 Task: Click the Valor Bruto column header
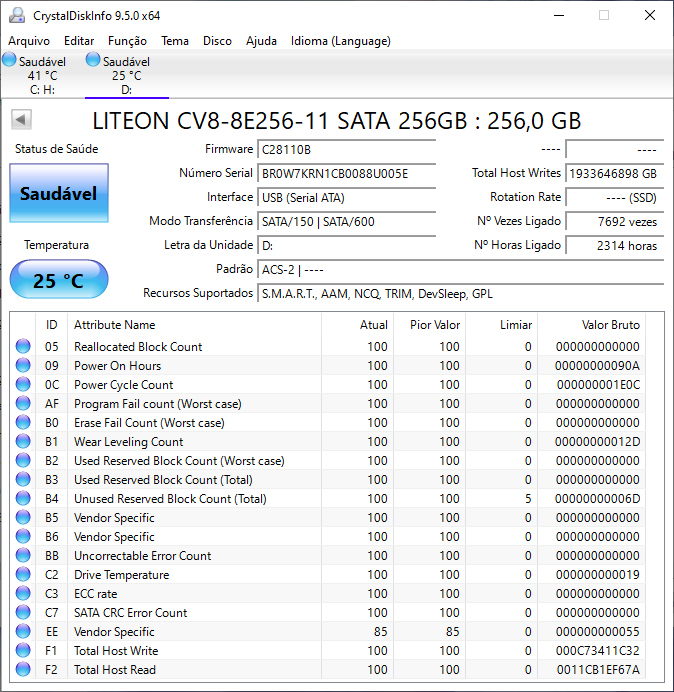click(610, 325)
